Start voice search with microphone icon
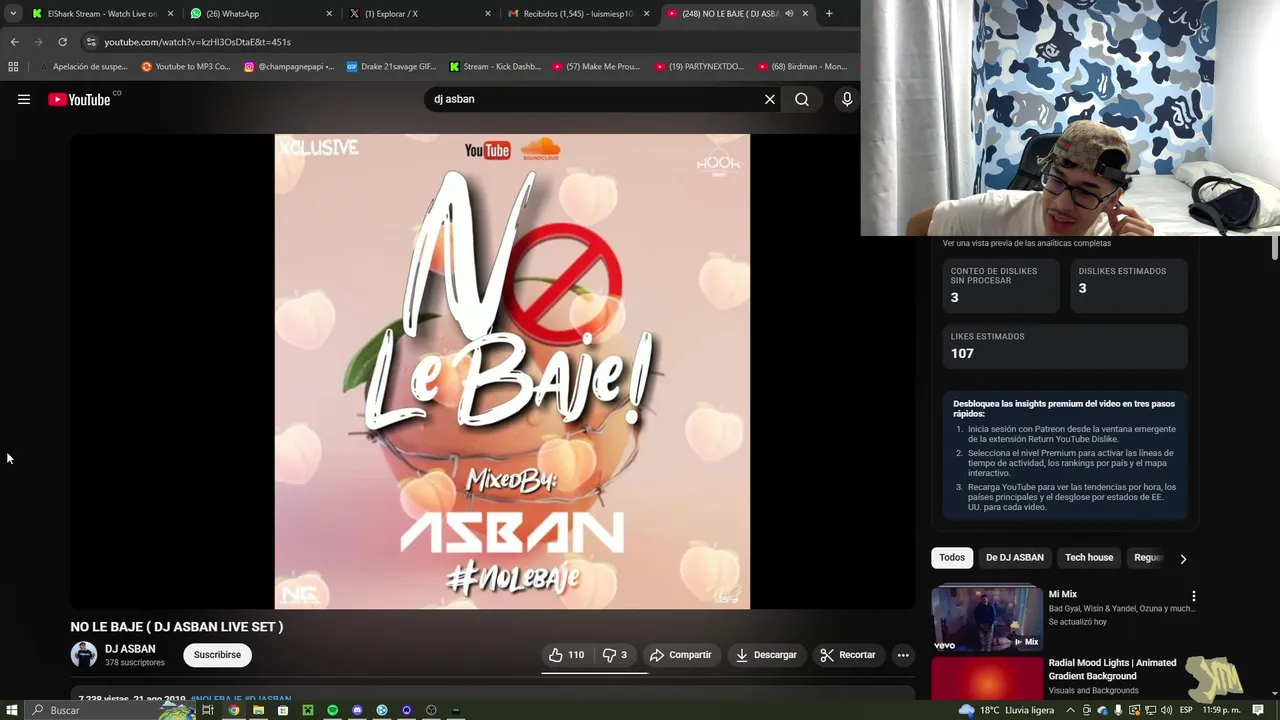Image resolution: width=1280 pixels, height=720 pixels. [847, 99]
